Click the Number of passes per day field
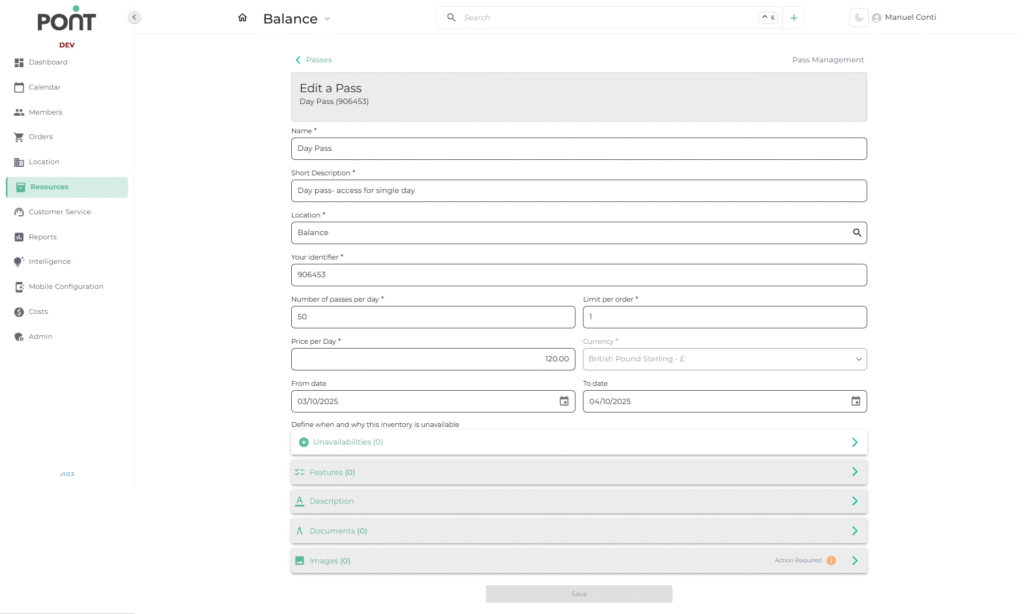 coord(432,317)
